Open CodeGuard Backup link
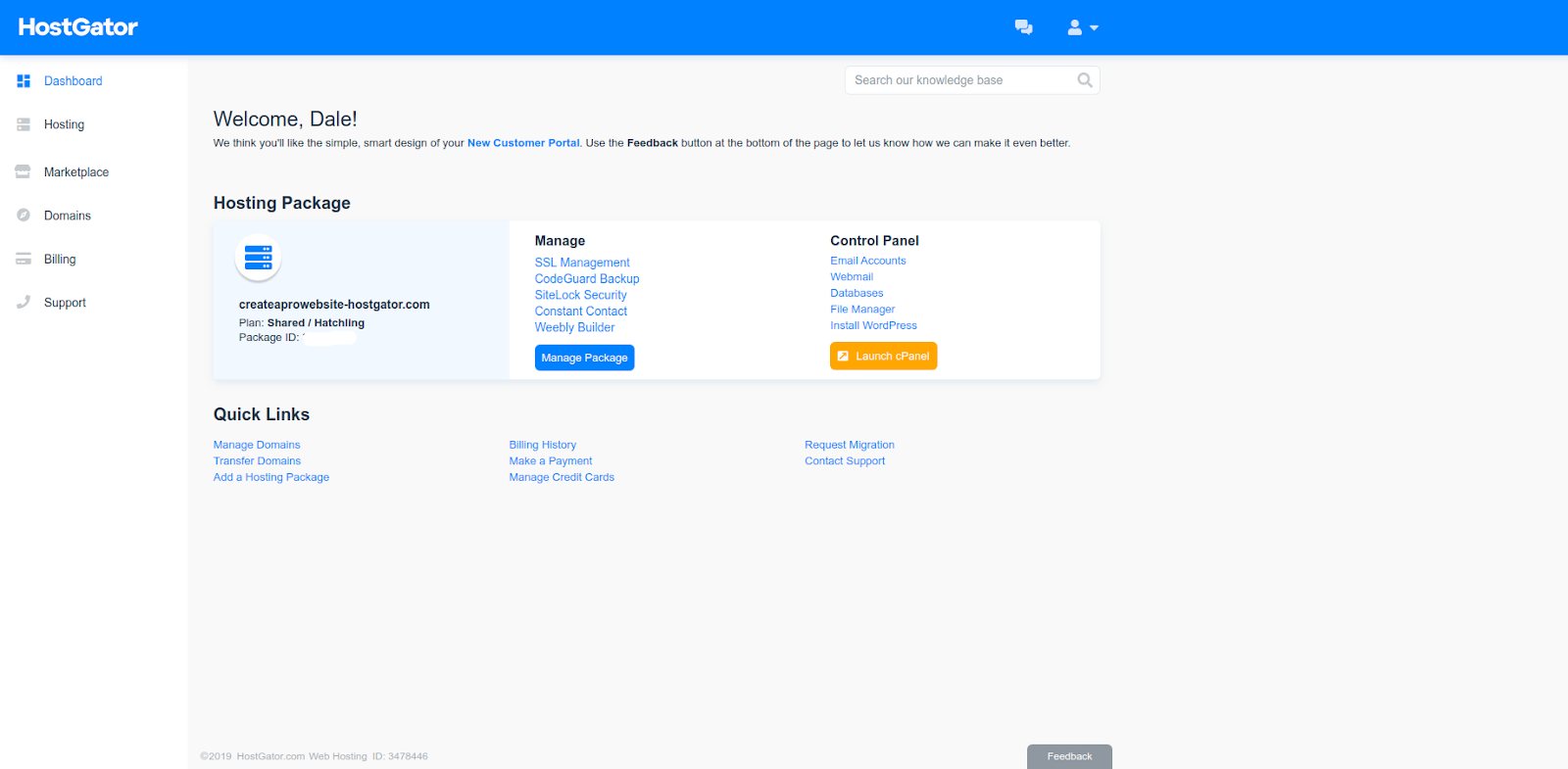Image resolution: width=1568 pixels, height=769 pixels. click(x=587, y=279)
